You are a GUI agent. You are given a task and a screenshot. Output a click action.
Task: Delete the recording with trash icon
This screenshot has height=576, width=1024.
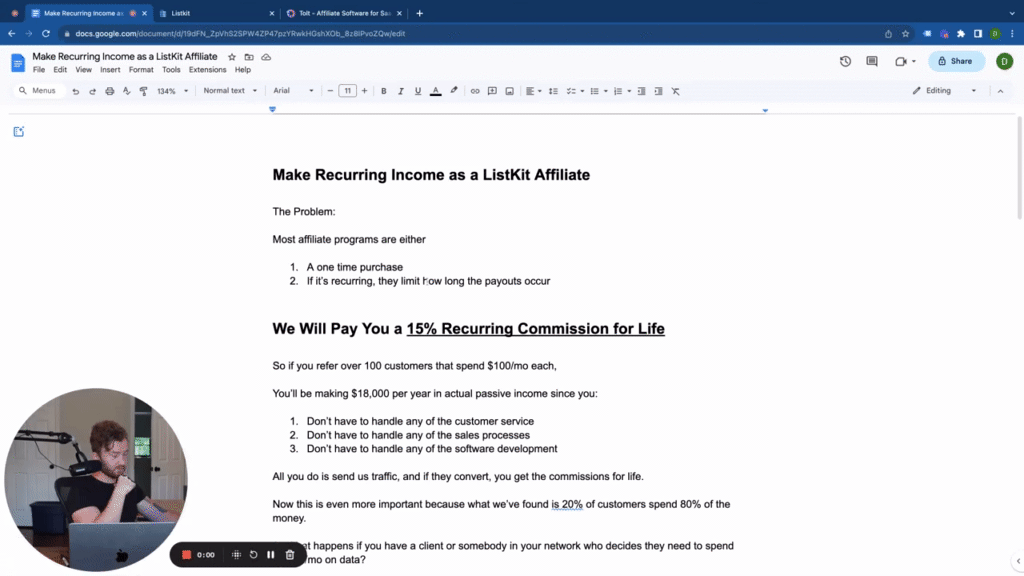tap(290, 555)
